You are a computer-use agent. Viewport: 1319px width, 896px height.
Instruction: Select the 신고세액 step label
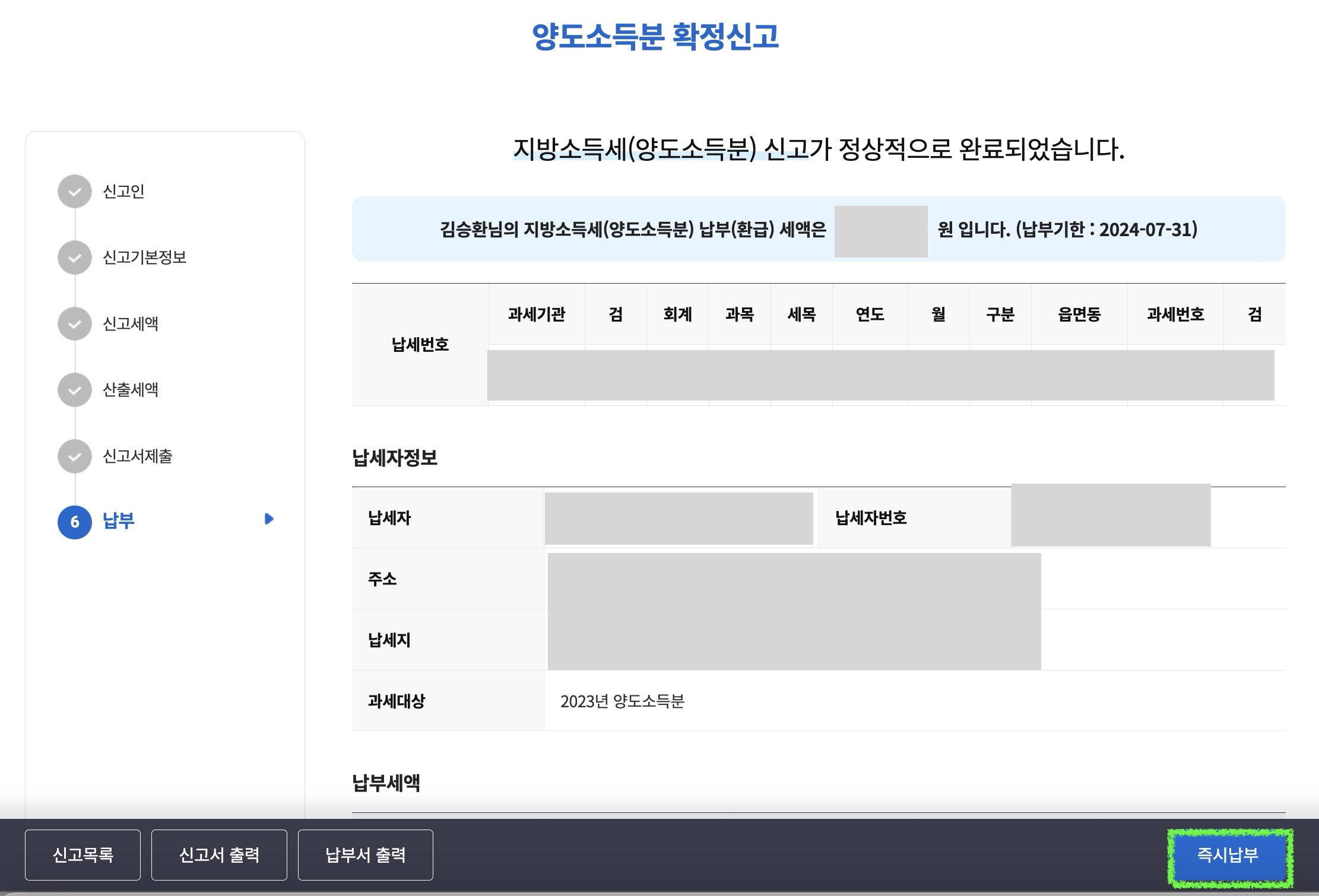point(131,324)
